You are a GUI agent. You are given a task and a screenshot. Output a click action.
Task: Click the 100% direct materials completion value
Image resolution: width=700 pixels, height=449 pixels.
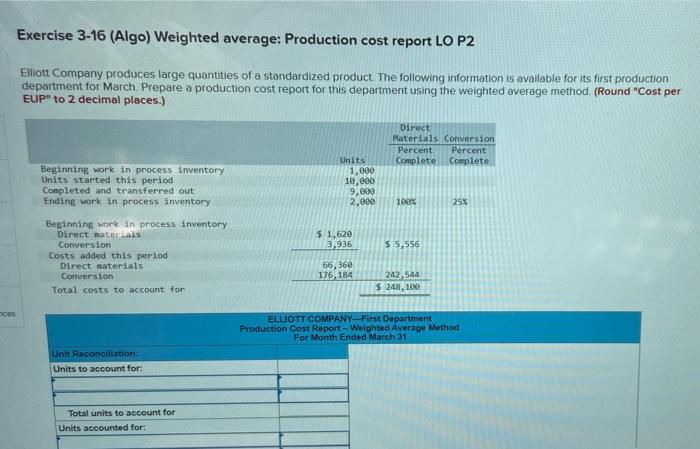click(x=406, y=202)
